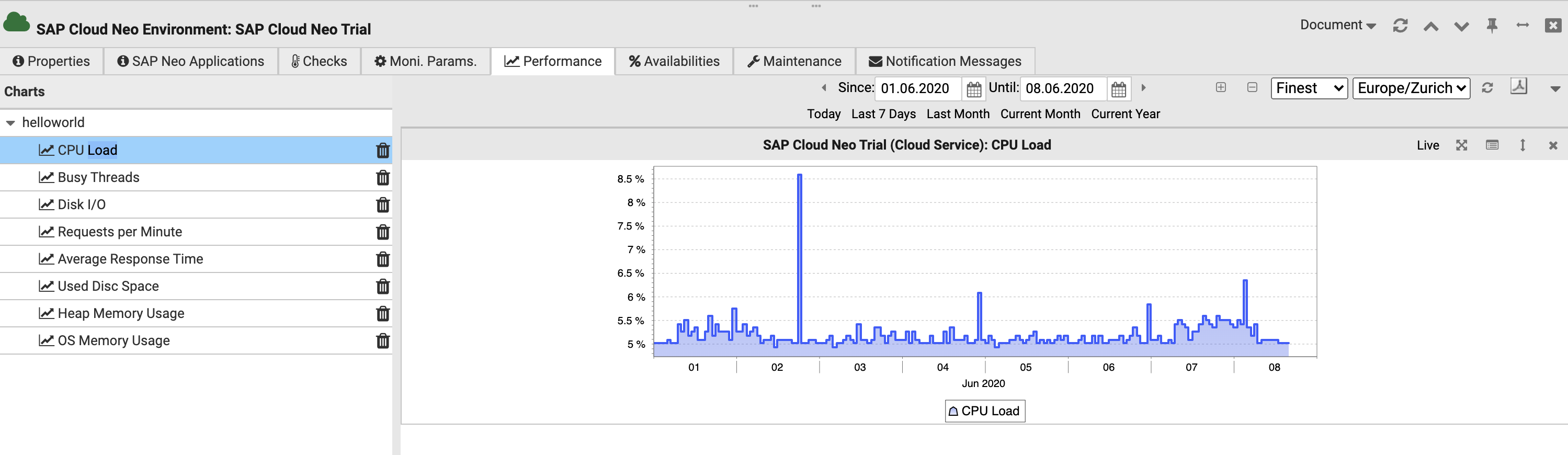This screenshot has height=455, width=1568.
Task: Remove Heap Memory Usage chart via trash
Action: pos(382,314)
